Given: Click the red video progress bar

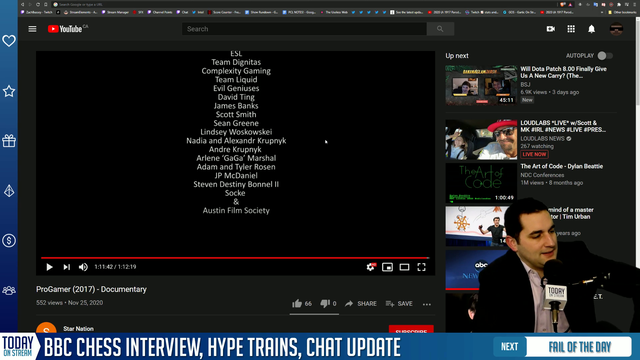Looking at the screenshot, I should point(235,258).
